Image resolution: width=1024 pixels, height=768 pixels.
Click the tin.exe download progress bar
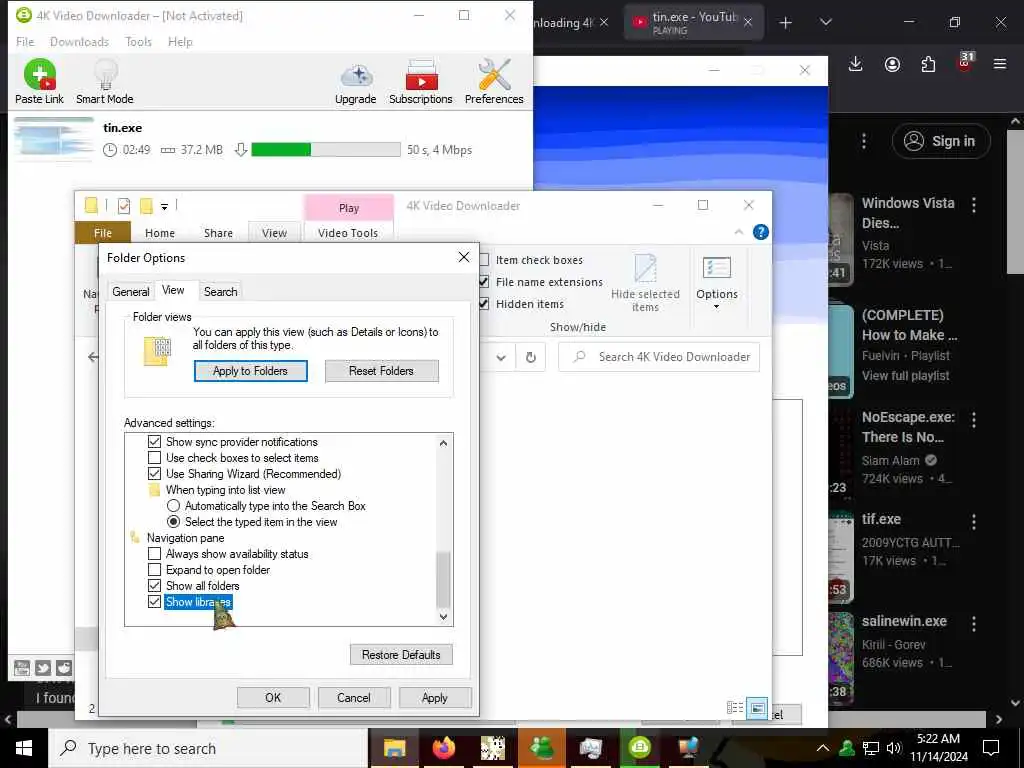pyautogui.click(x=326, y=150)
